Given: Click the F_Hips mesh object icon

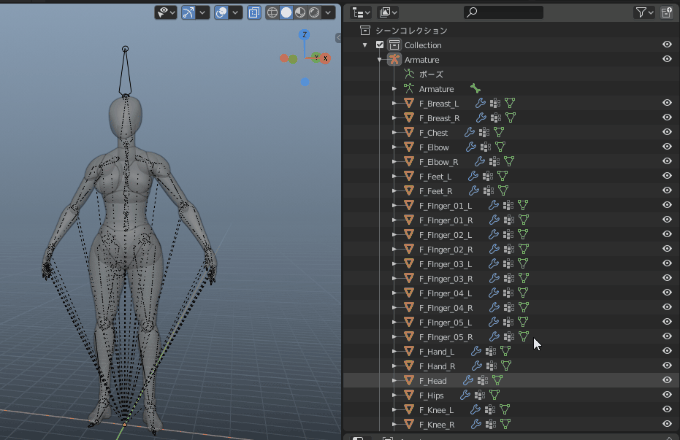Looking at the screenshot, I should coord(409,395).
